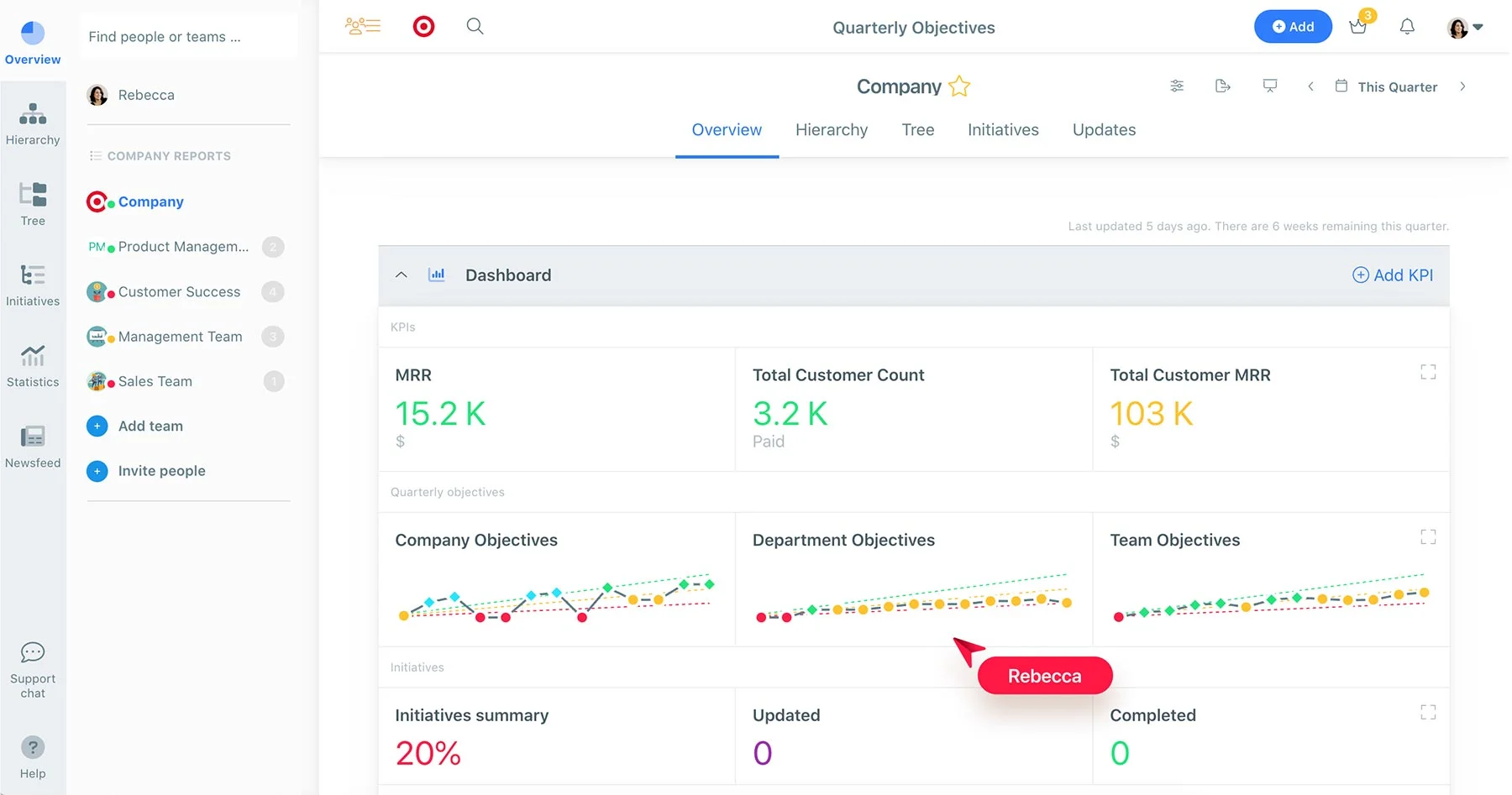Expand the Total Customer MRR chart fullscreen
This screenshot has height=795, width=1512.
pos(1428,371)
